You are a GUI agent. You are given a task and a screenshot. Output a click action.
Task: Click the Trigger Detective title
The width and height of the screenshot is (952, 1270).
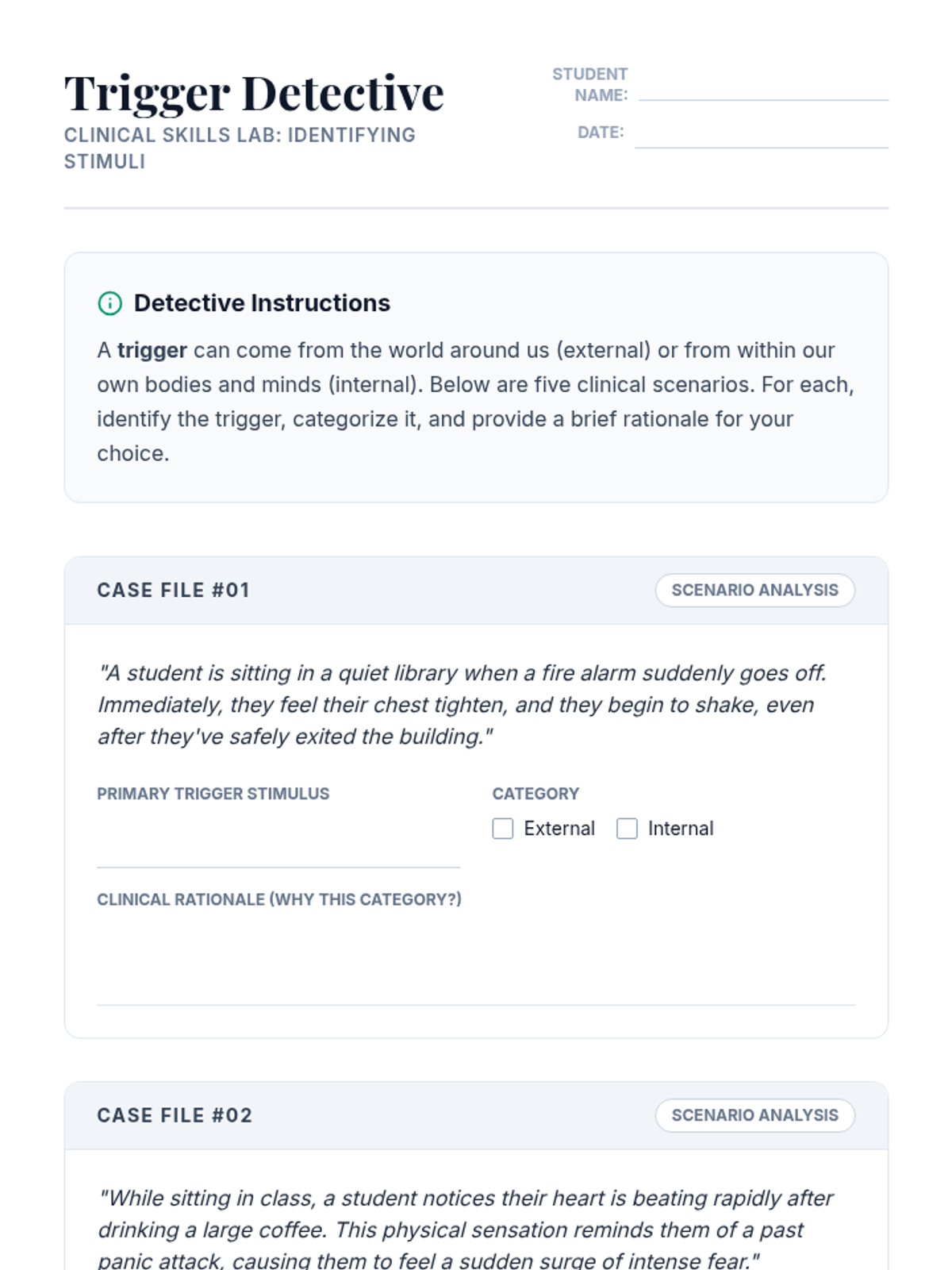tap(254, 94)
